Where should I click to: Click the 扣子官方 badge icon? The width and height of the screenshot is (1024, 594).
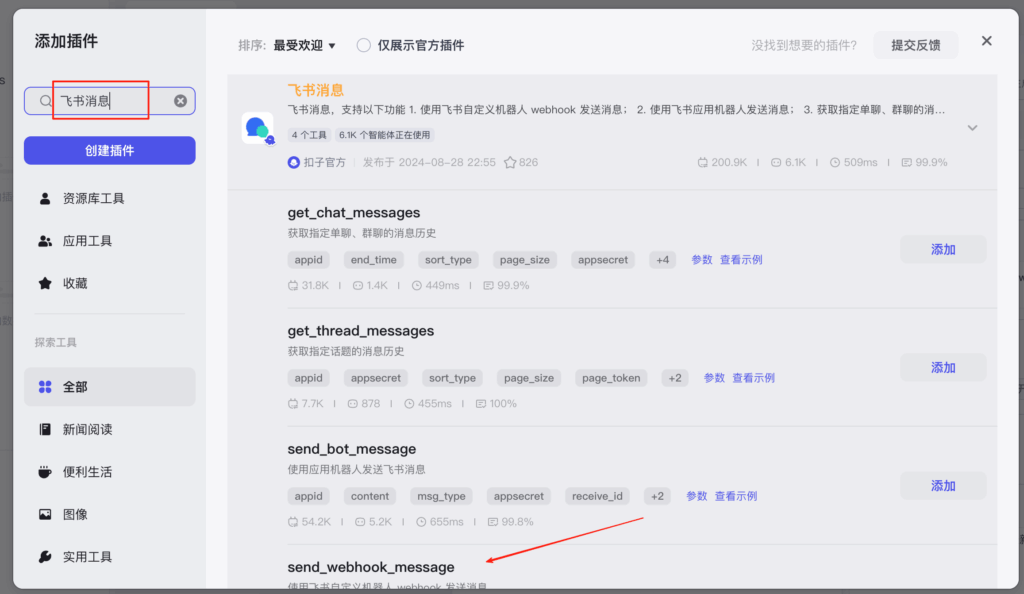294,163
